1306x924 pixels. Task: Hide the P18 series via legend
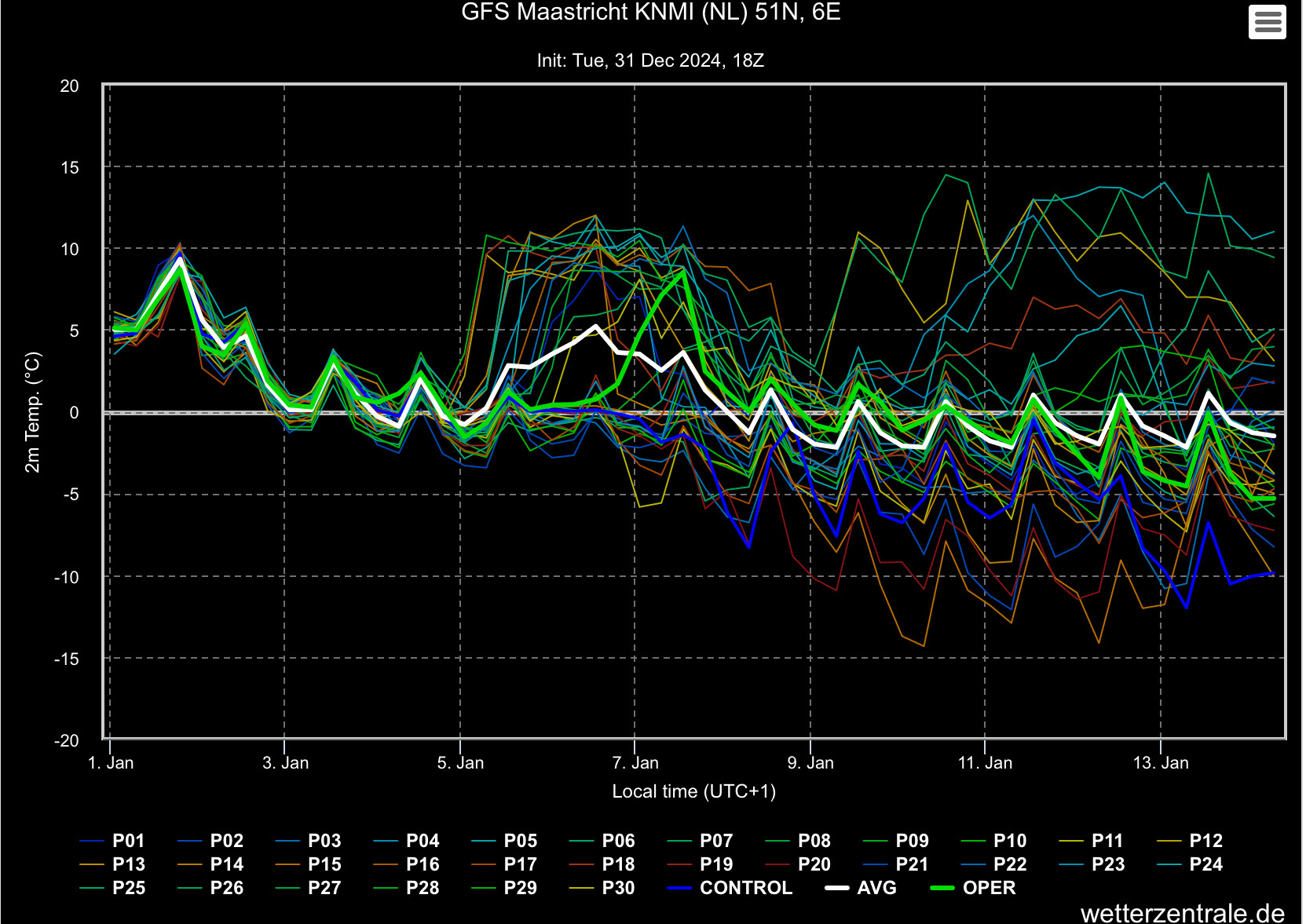[602, 864]
